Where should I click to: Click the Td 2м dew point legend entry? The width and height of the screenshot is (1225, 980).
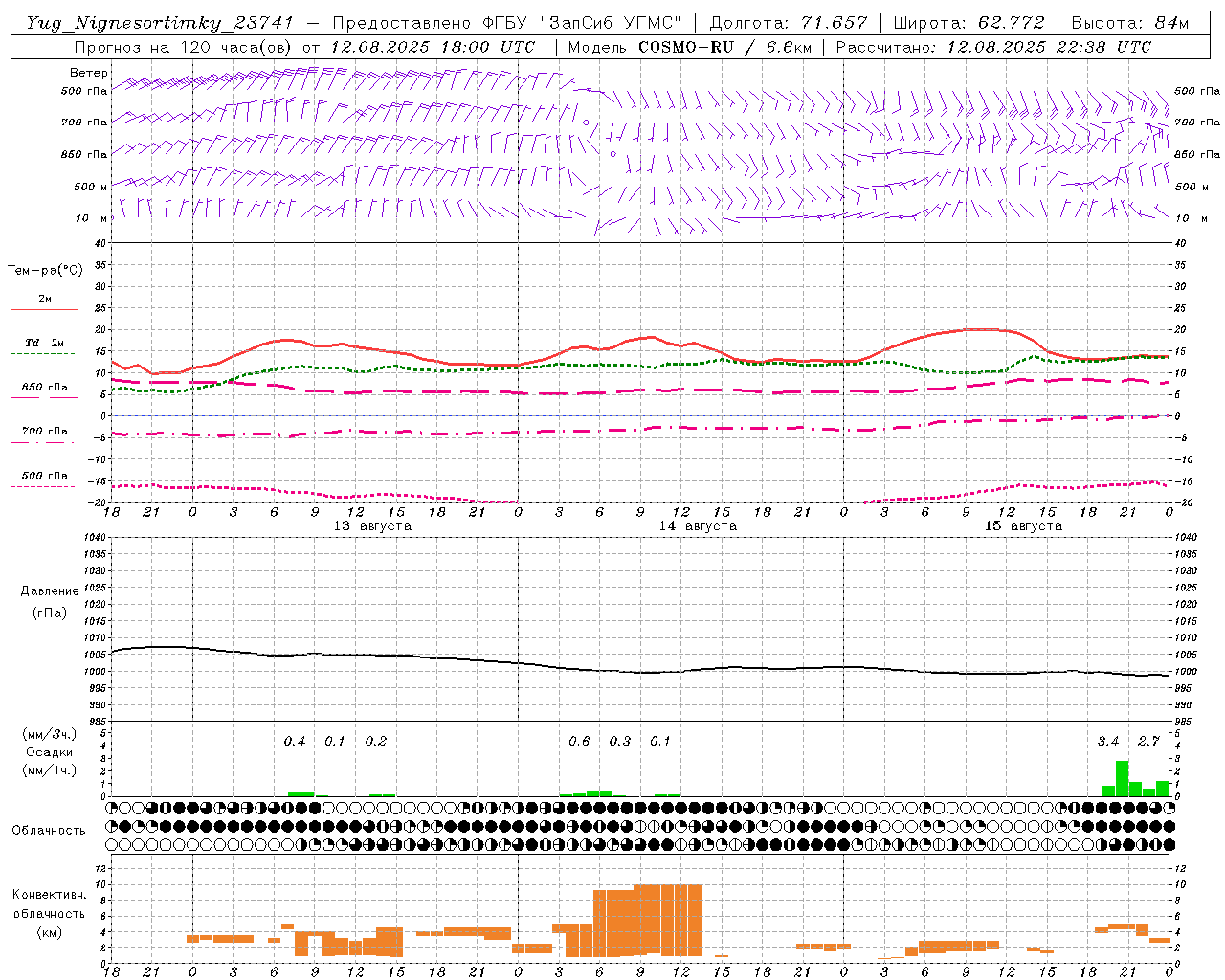[45, 343]
